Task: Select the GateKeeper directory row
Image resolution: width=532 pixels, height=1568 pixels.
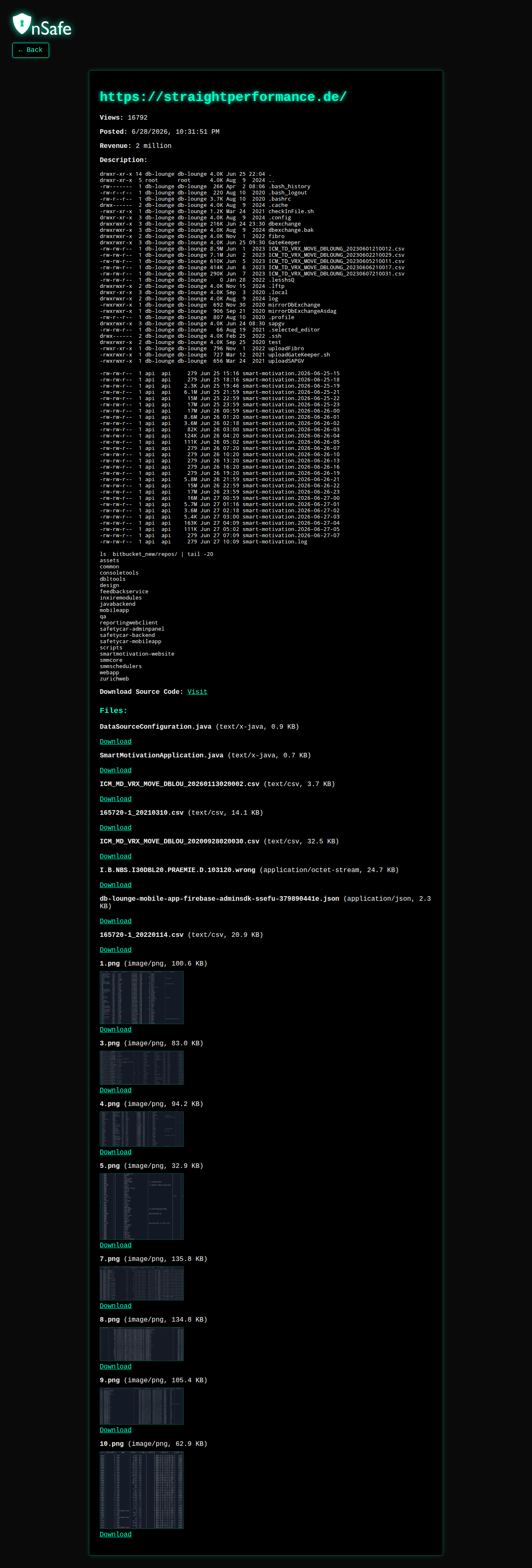Action: click(200, 242)
